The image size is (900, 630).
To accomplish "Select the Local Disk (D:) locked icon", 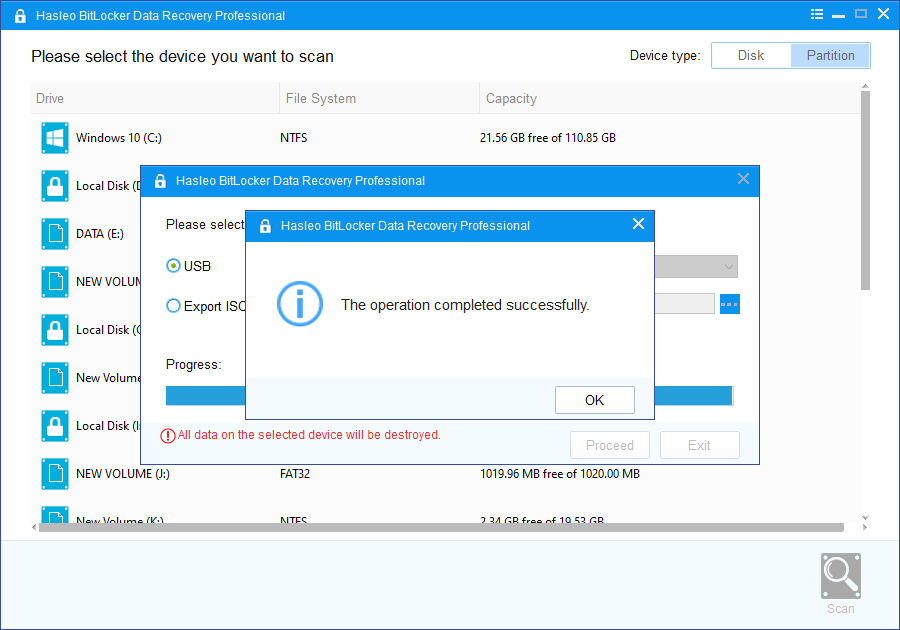I will (x=55, y=186).
